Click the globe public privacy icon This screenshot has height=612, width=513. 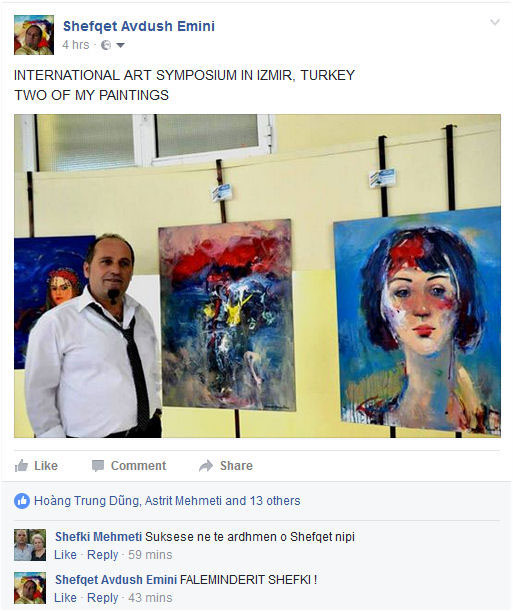tap(105, 45)
